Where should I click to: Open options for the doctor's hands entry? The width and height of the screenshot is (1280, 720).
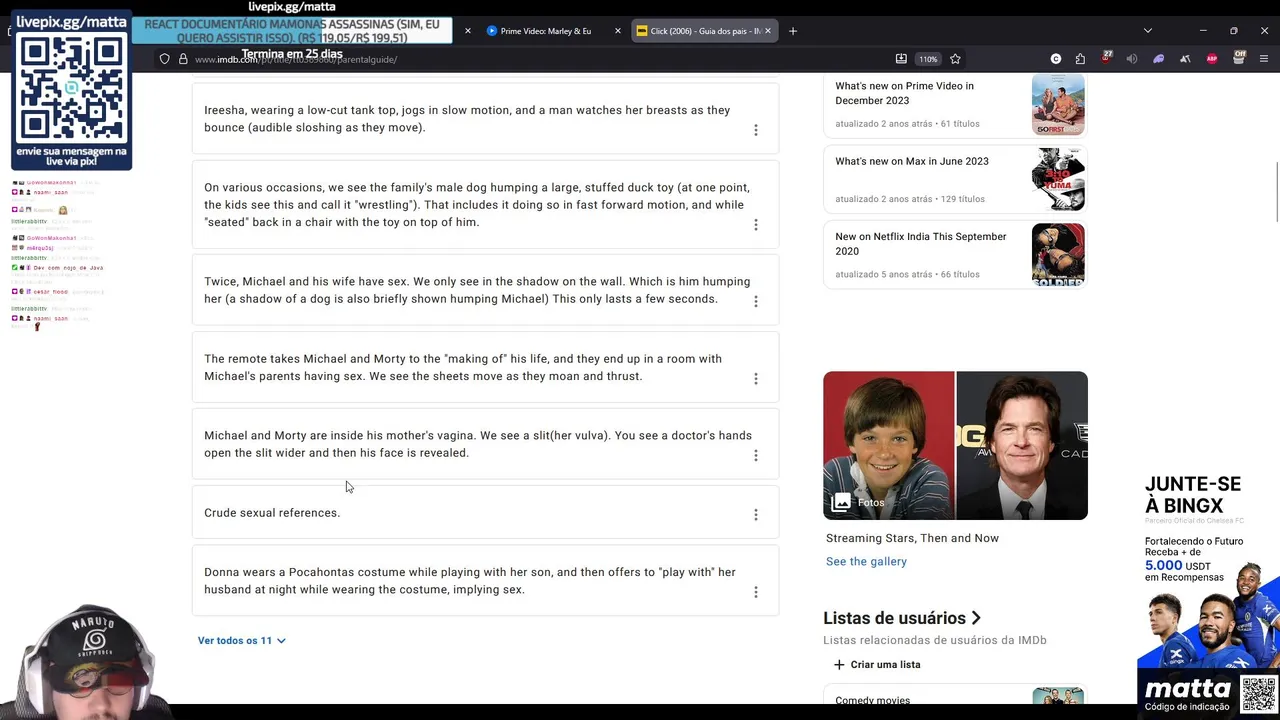pyautogui.click(x=756, y=456)
